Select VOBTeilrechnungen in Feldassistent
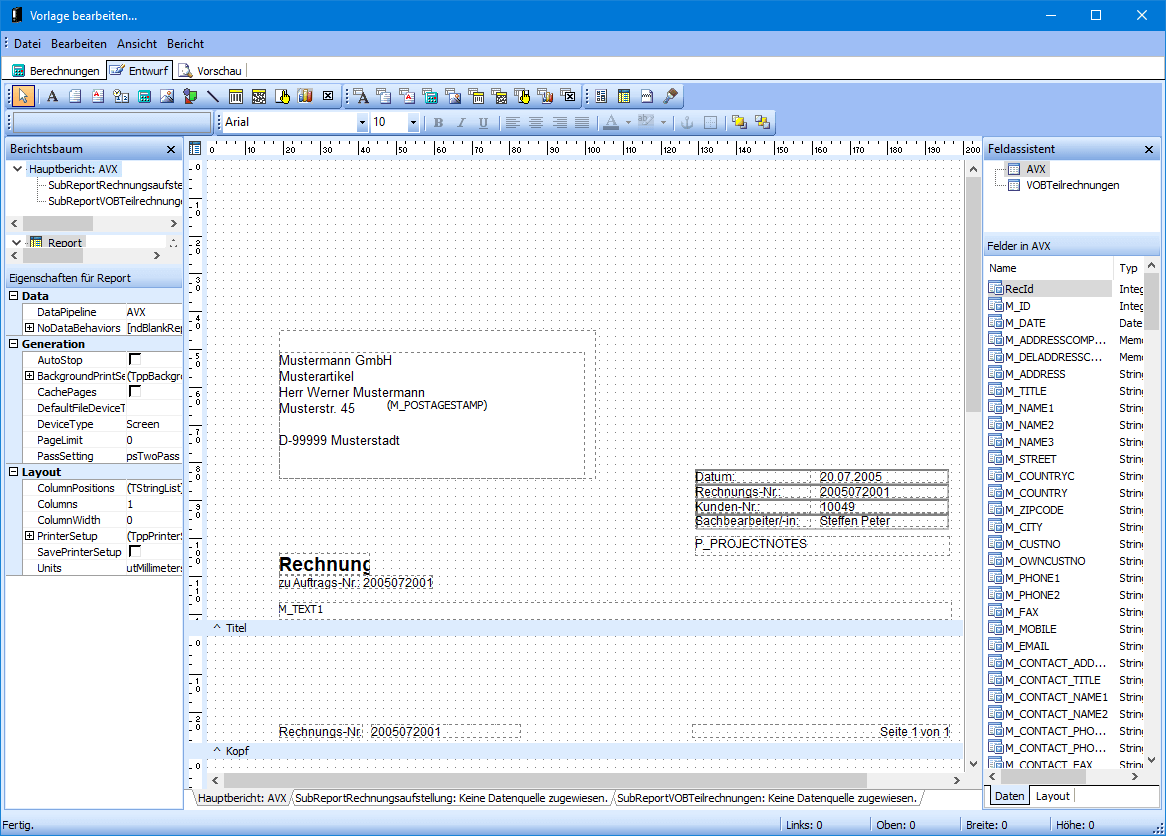The height and width of the screenshot is (836, 1166). [x=1072, y=185]
